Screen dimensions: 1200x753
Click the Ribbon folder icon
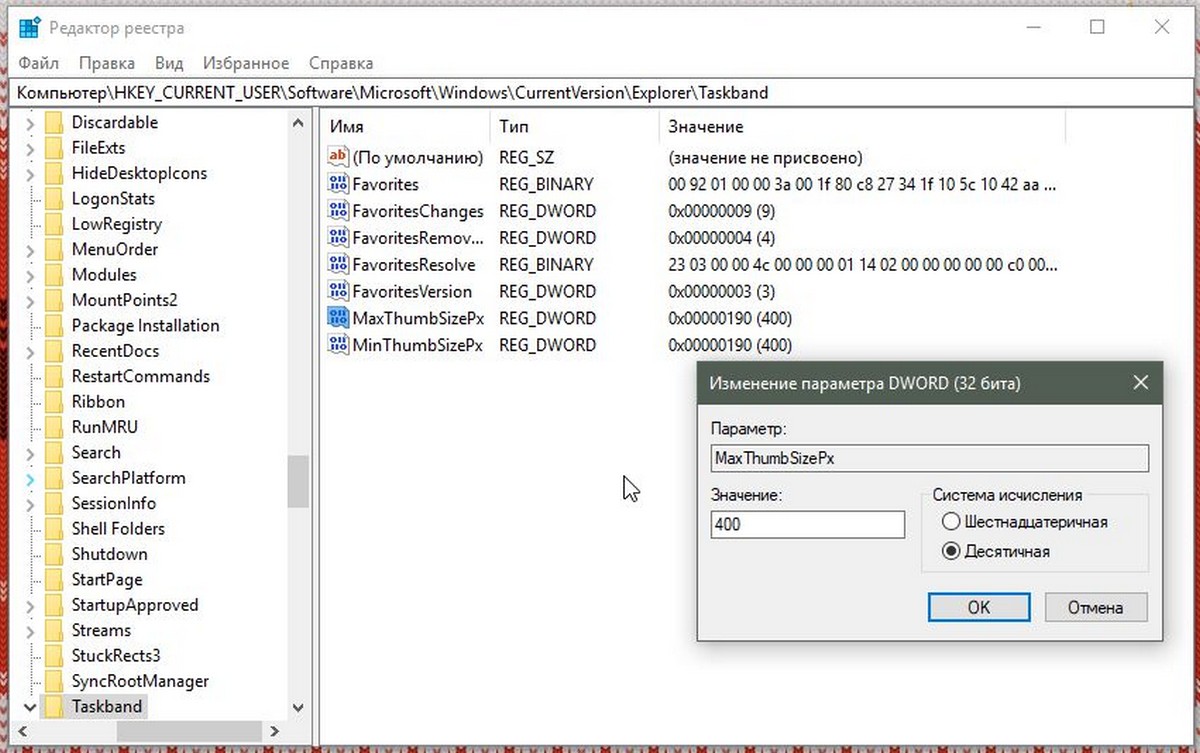coord(53,401)
